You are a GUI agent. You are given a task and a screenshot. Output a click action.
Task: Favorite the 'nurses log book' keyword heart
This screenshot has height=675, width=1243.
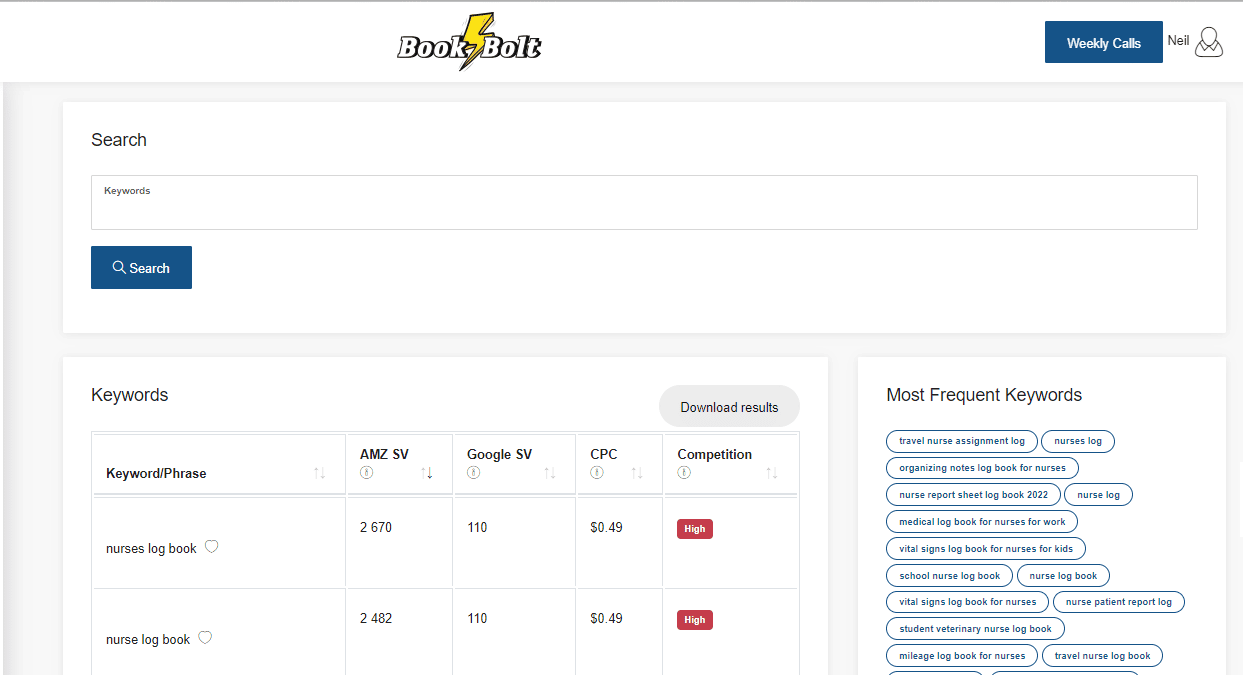(211, 547)
